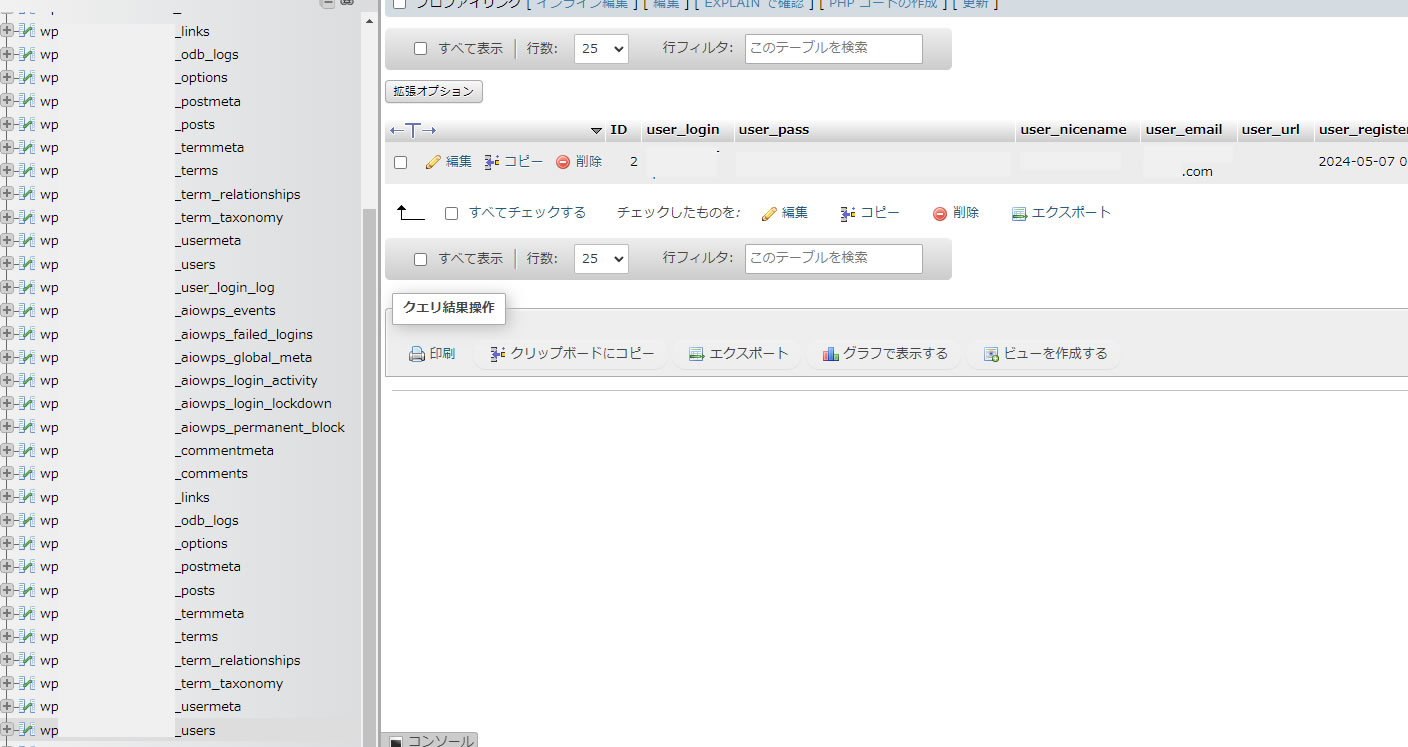Click the table icon beside _aiowps_login_lockdown
Viewport: 1408px width, 747px height.
(27, 404)
